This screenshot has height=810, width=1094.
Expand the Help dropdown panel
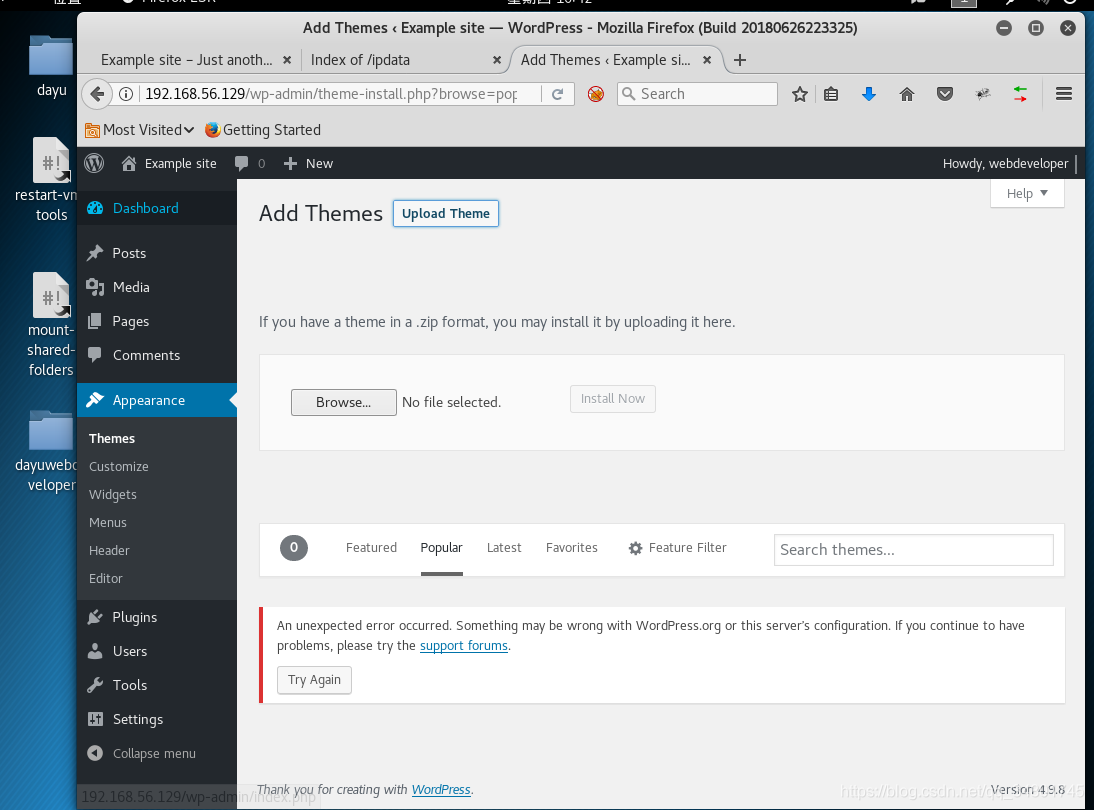coord(1027,193)
